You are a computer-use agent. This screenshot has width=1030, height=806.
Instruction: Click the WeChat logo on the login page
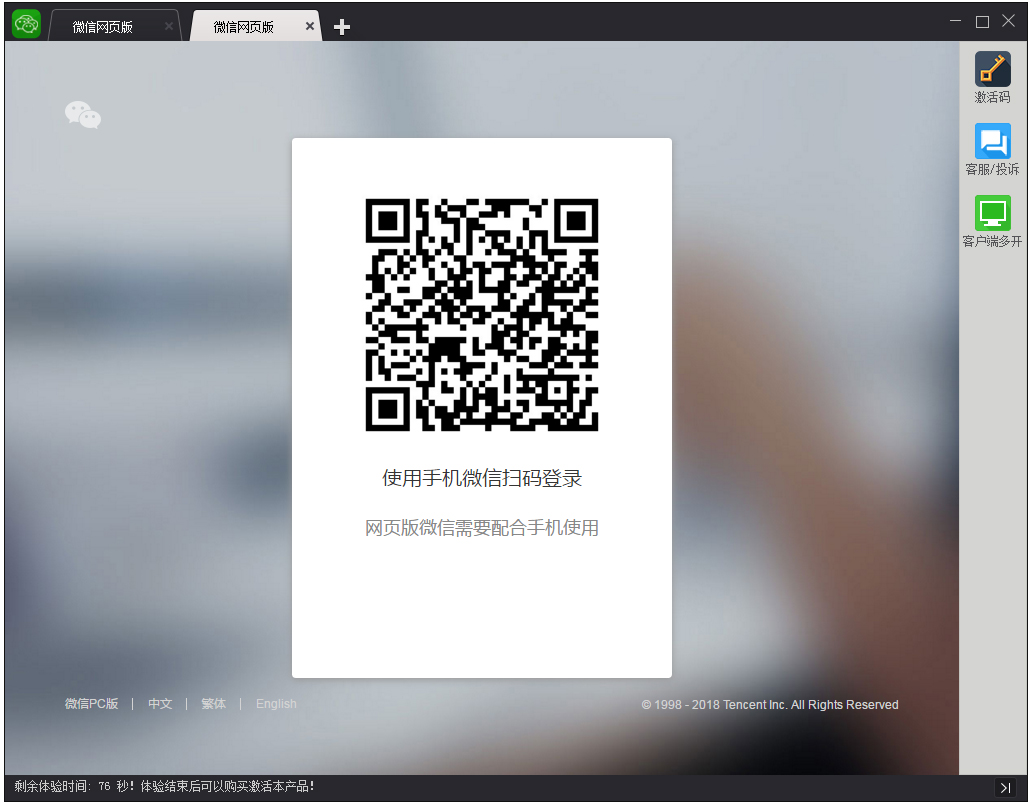click(83, 115)
